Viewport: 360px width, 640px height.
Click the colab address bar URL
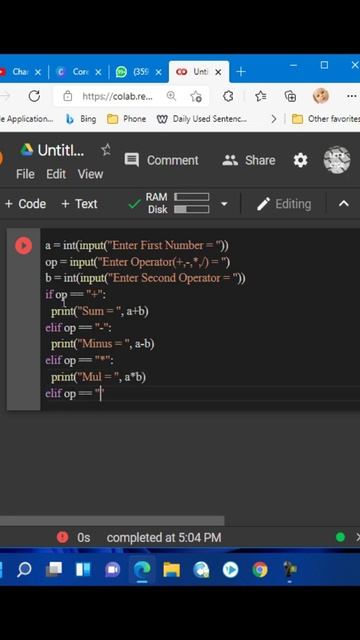(117, 96)
